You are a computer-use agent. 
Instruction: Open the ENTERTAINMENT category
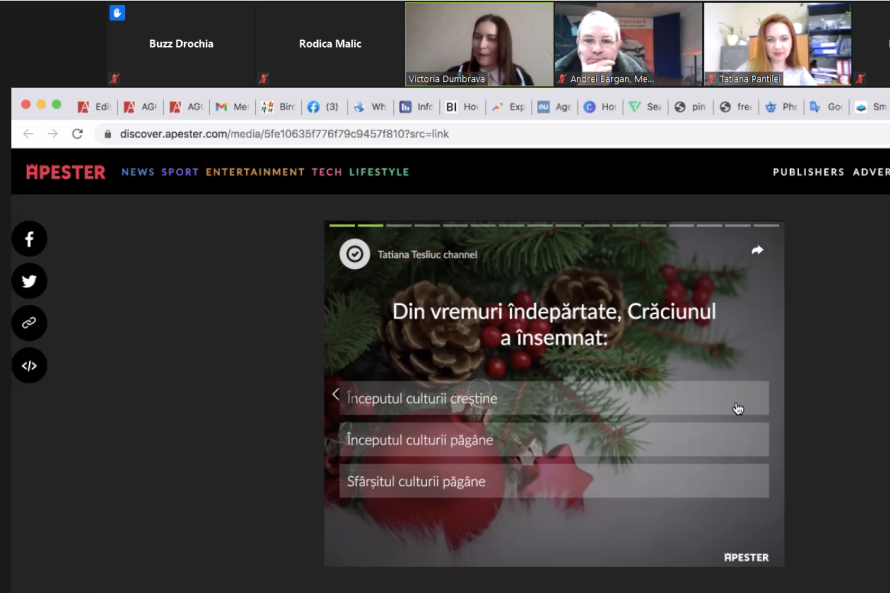click(255, 172)
